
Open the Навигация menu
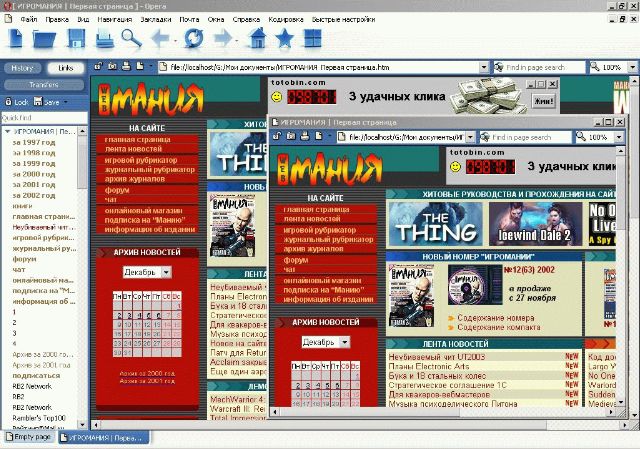(115, 19)
